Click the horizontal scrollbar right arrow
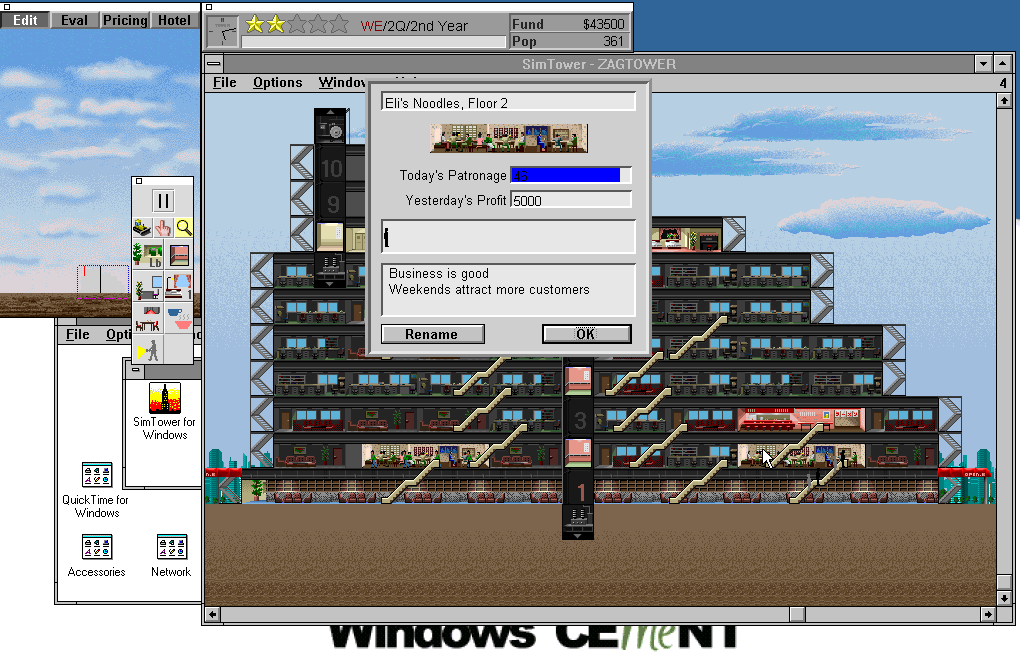This screenshot has width=1020, height=667. pos(988,614)
